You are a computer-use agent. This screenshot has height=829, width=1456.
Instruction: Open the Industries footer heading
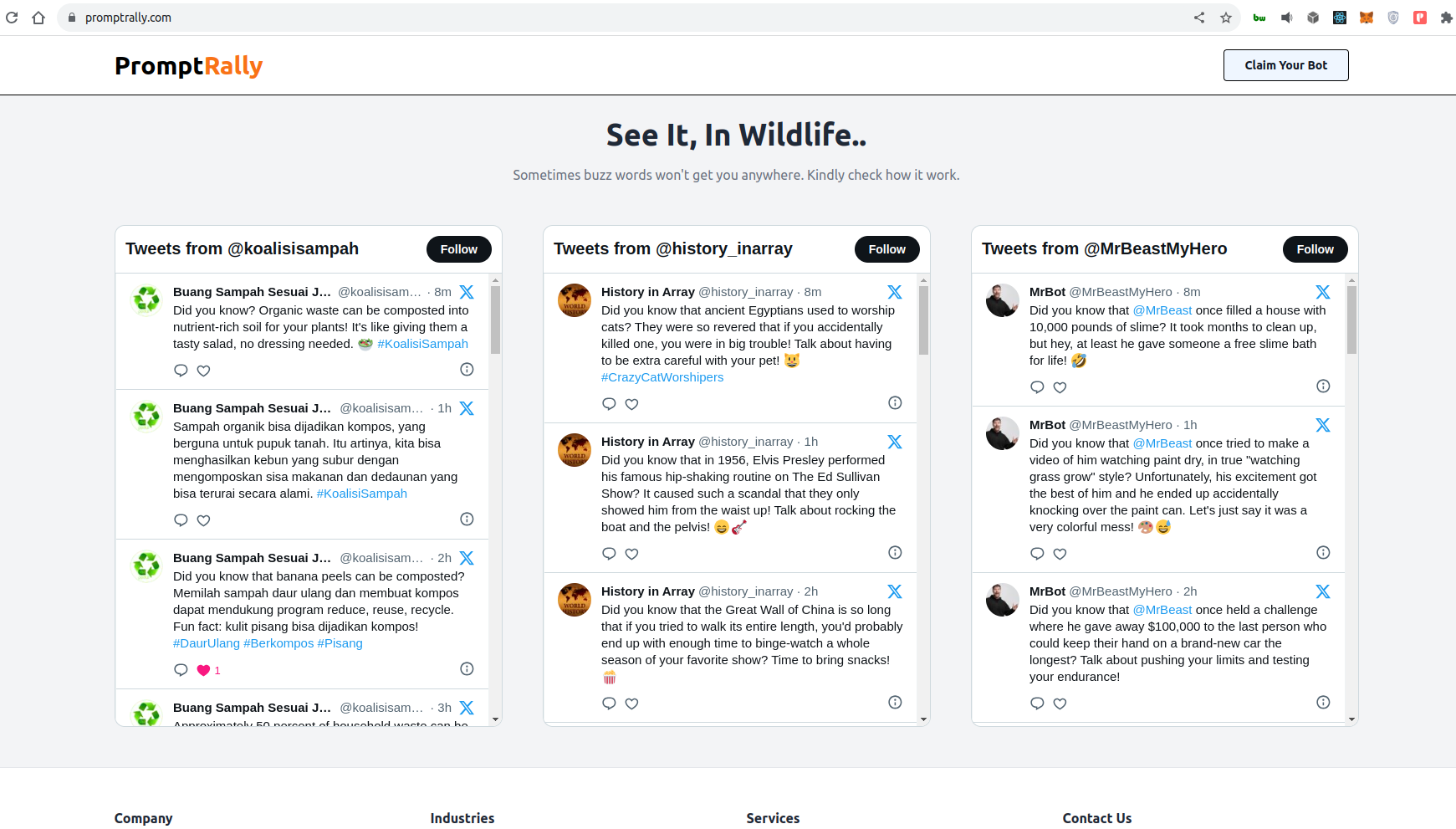462,818
